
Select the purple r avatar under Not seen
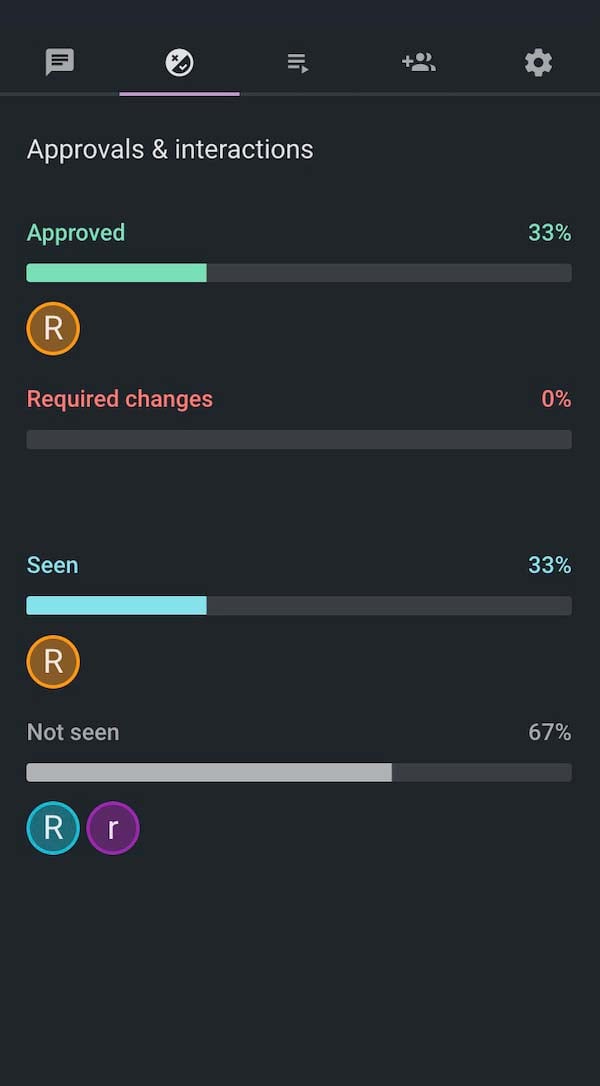point(113,828)
